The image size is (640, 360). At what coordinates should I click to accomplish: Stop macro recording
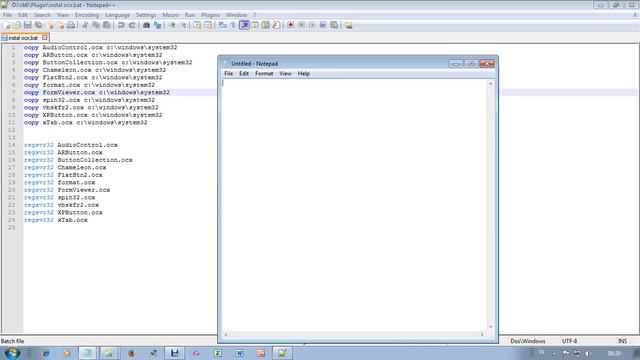[x=301, y=25]
